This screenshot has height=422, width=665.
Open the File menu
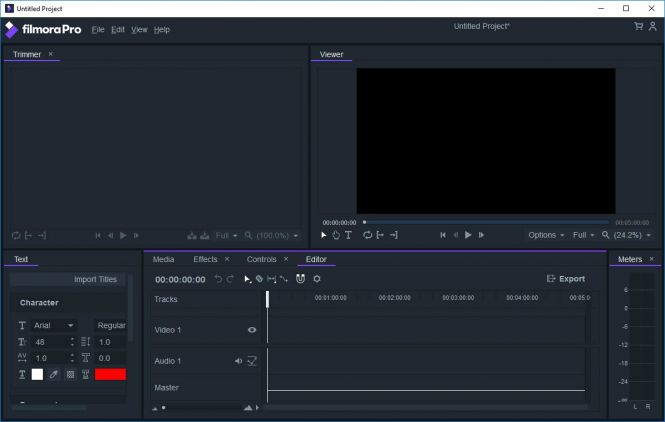coord(98,30)
